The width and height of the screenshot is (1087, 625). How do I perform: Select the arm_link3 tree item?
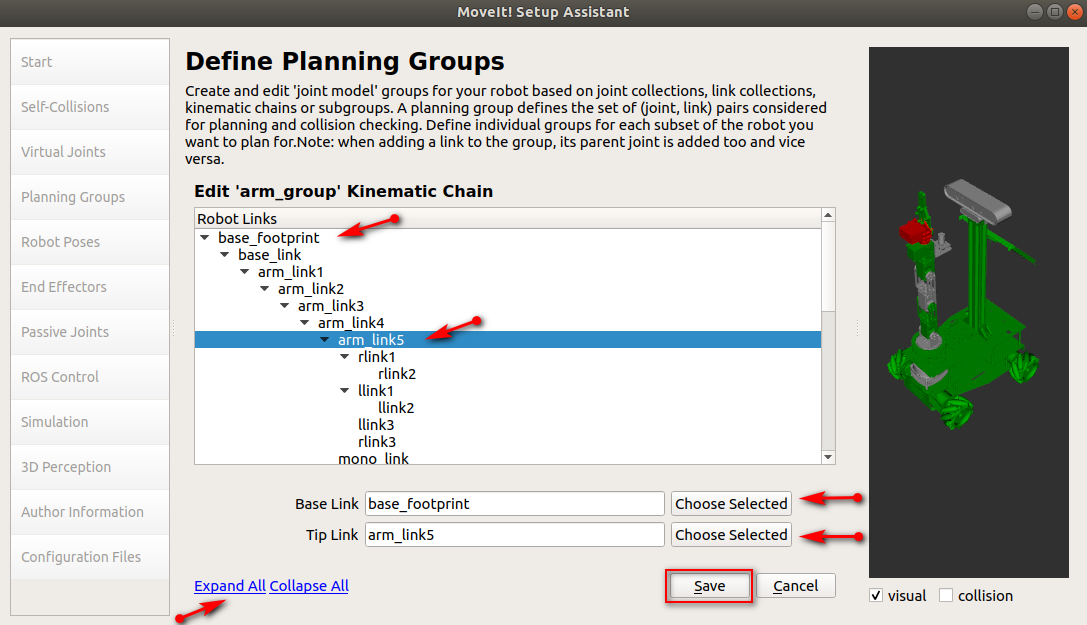coord(331,306)
